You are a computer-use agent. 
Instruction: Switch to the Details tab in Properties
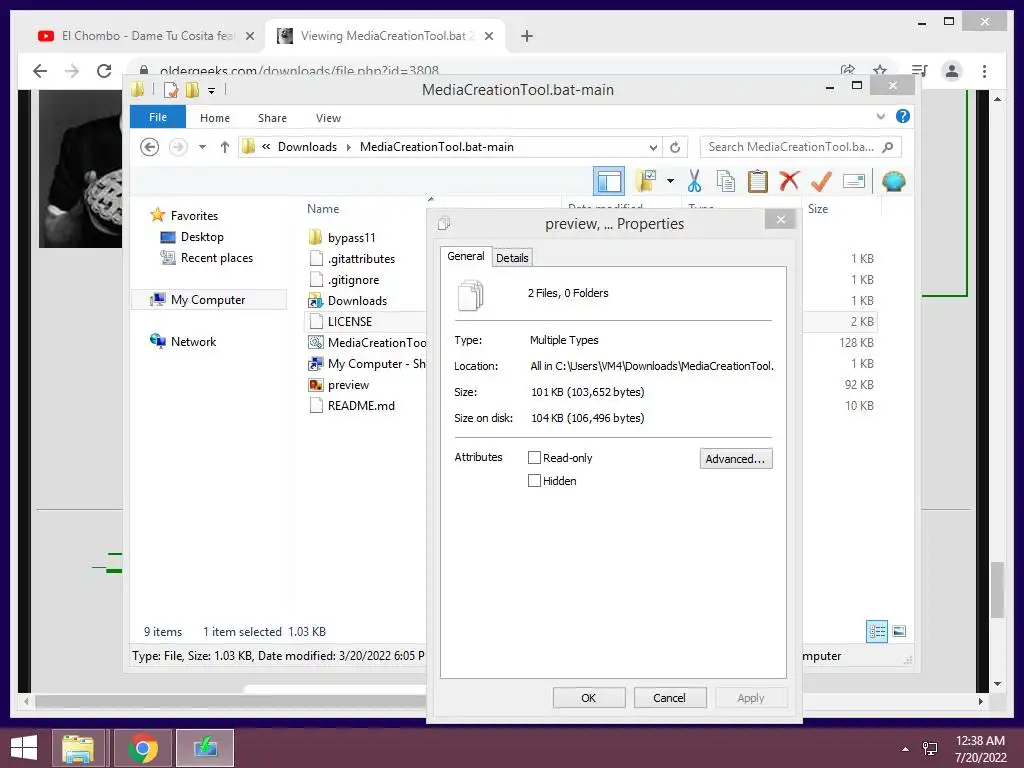[512, 258]
